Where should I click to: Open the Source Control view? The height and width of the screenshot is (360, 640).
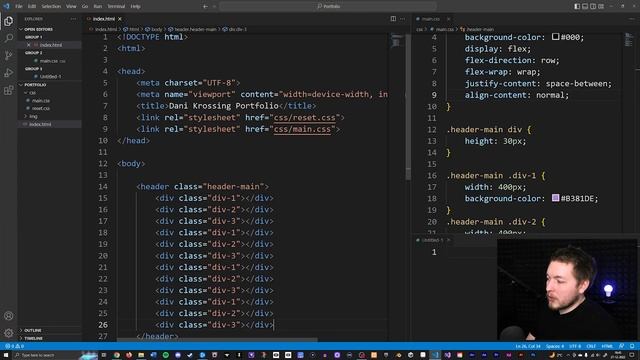click(9, 56)
